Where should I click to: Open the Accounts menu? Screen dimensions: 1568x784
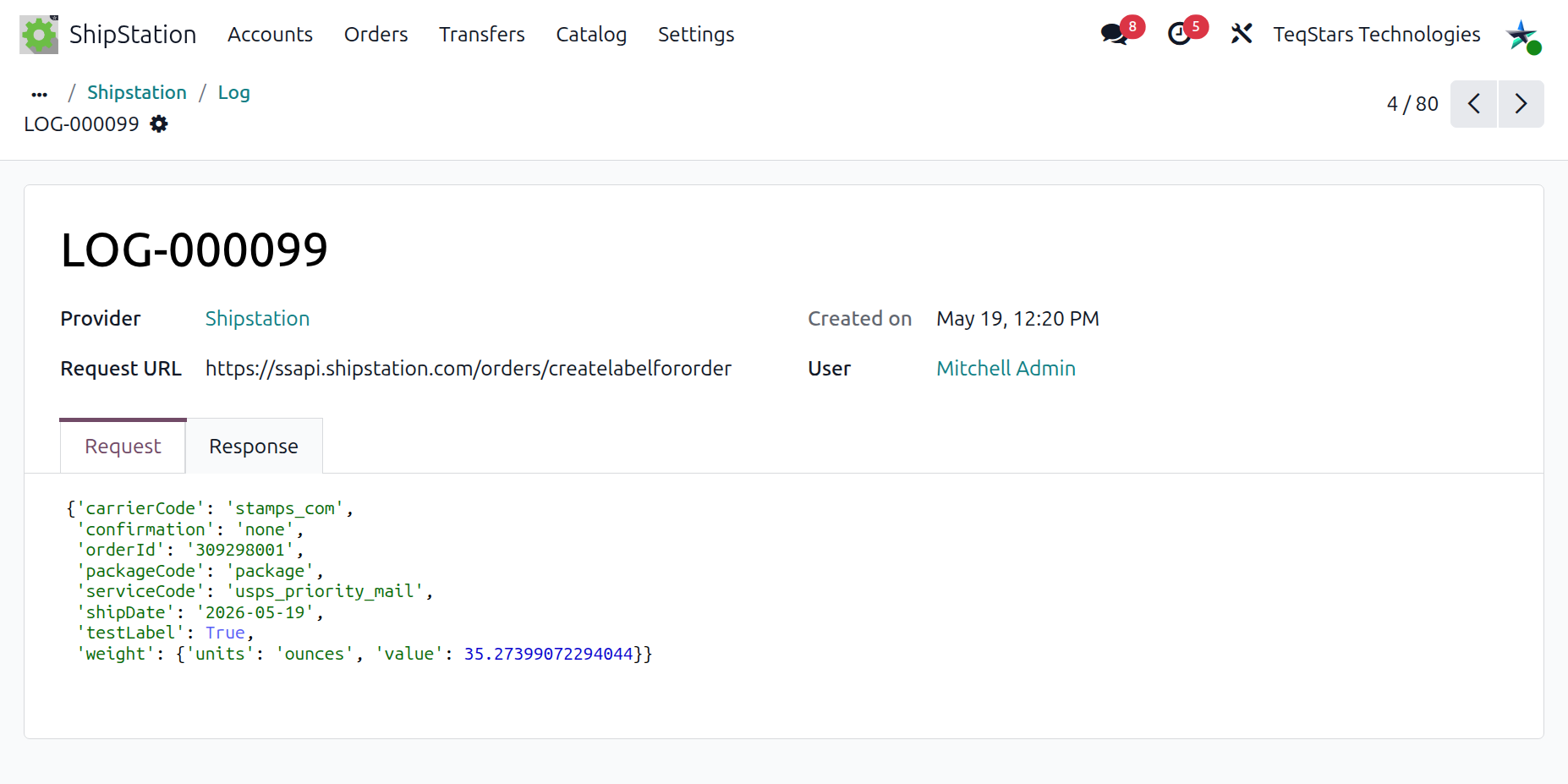pyautogui.click(x=270, y=35)
